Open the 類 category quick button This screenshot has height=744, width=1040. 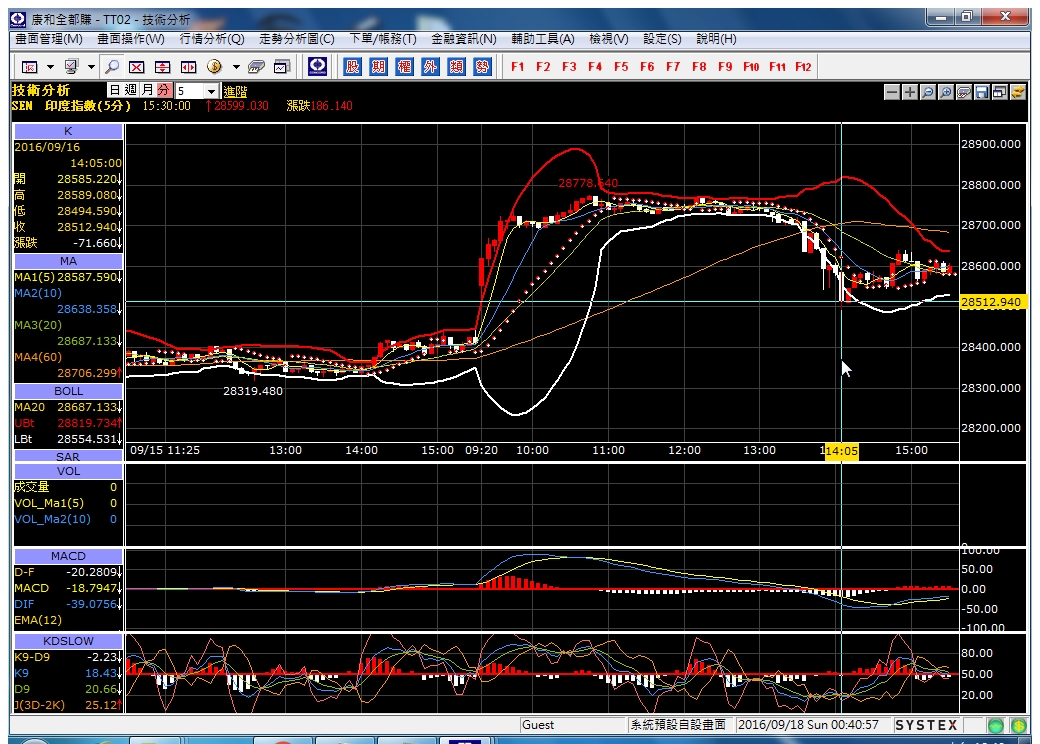(x=456, y=66)
